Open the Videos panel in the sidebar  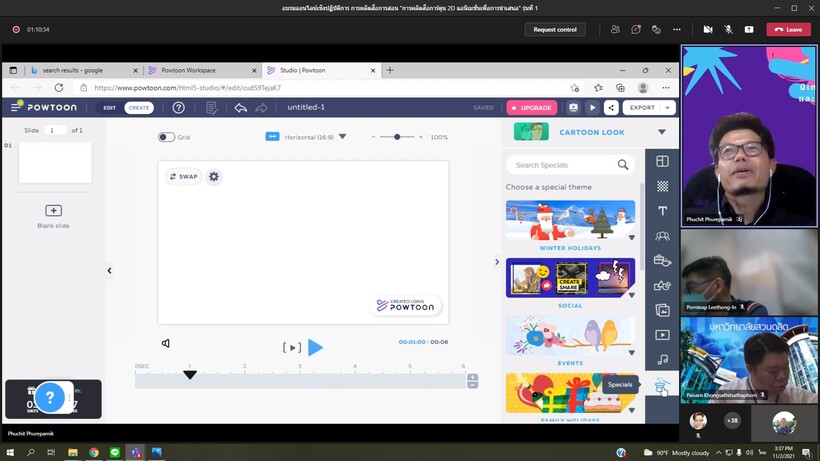pos(662,335)
